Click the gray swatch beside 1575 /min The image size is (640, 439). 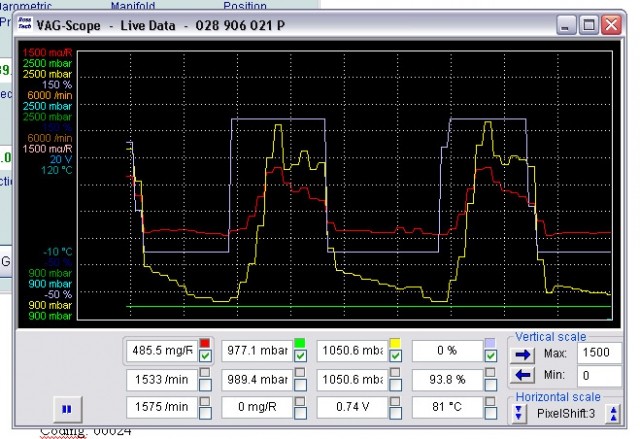tap(205, 401)
